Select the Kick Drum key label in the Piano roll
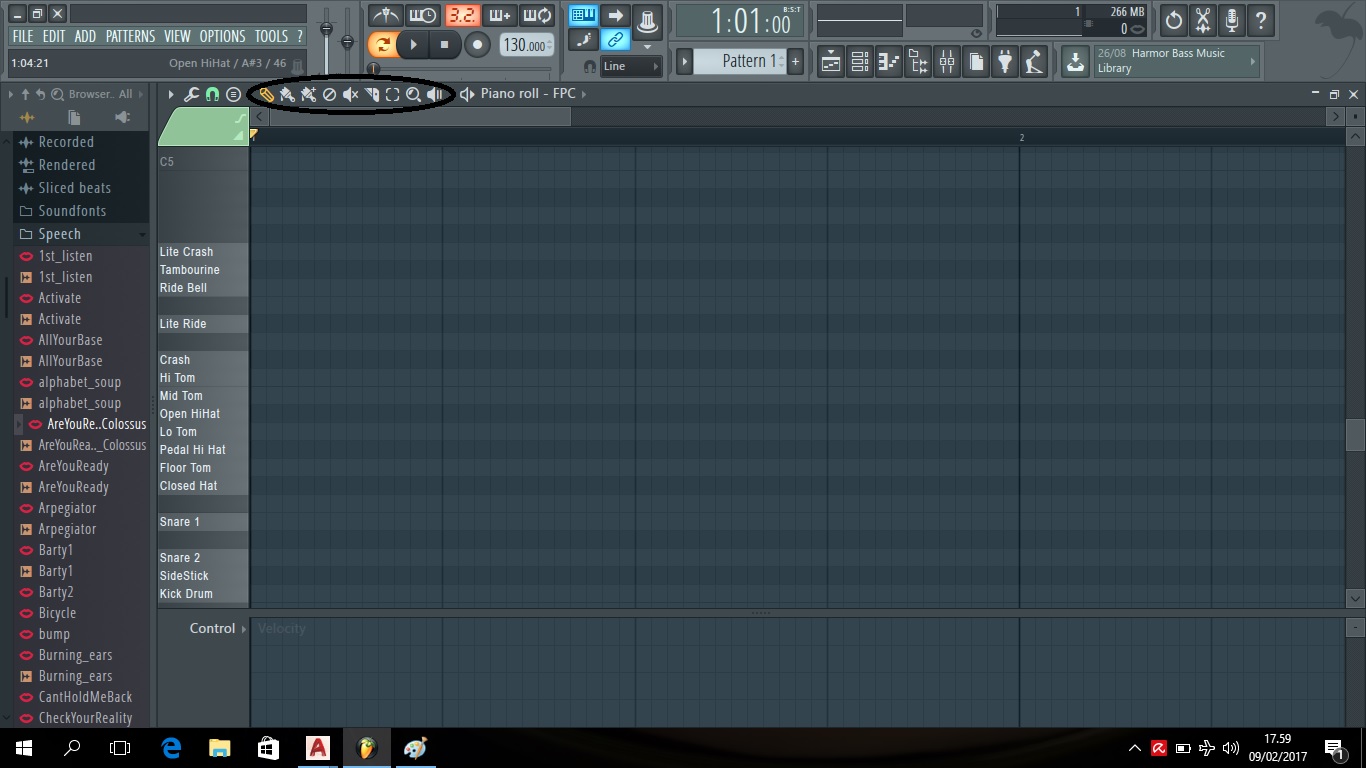The image size is (1366, 768). tap(186, 593)
